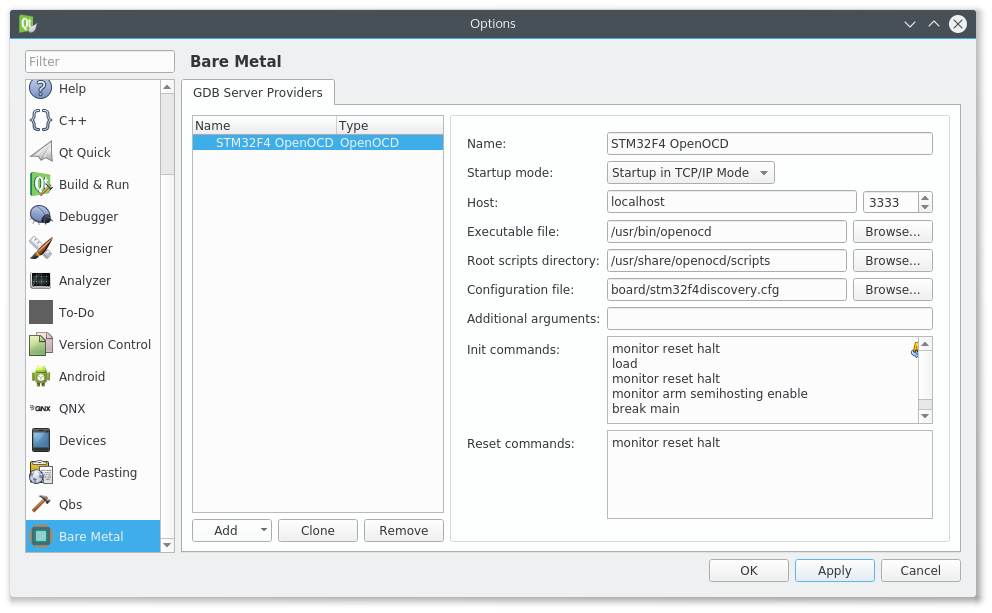992x613 pixels.
Task: Click the Host field containing localhost
Action: point(731,202)
